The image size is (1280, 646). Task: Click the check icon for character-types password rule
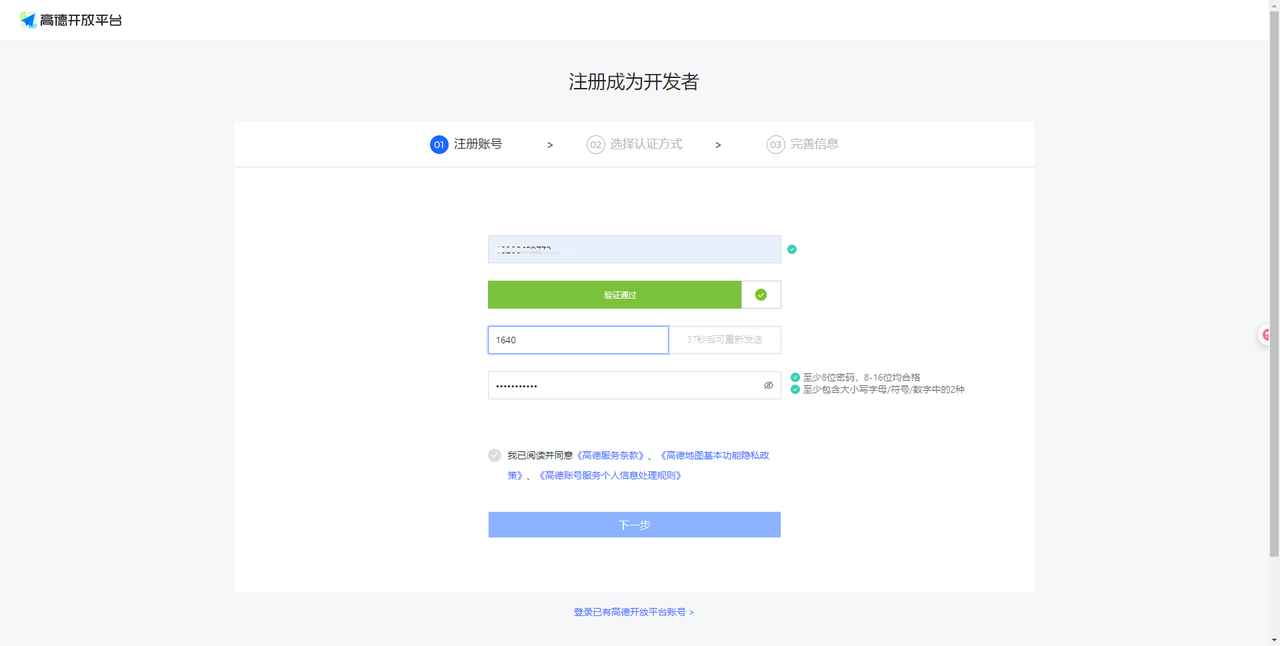point(795,390)
